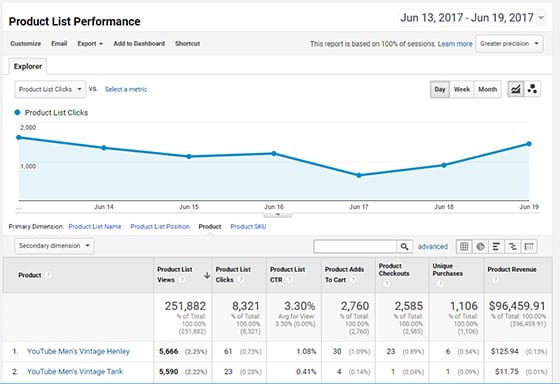Open the Product List Clicks metric dropdown
Screen dimensions: 560x384
click(x=50, y=89)
